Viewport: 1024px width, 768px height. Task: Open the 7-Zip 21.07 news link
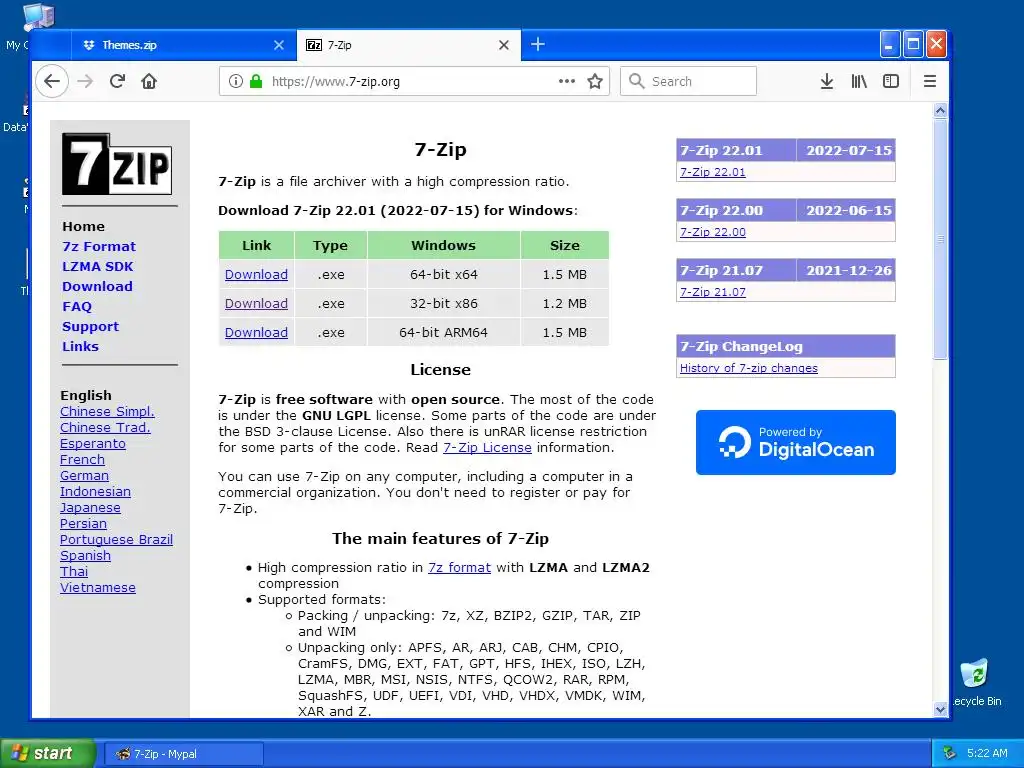pos(712,292)
